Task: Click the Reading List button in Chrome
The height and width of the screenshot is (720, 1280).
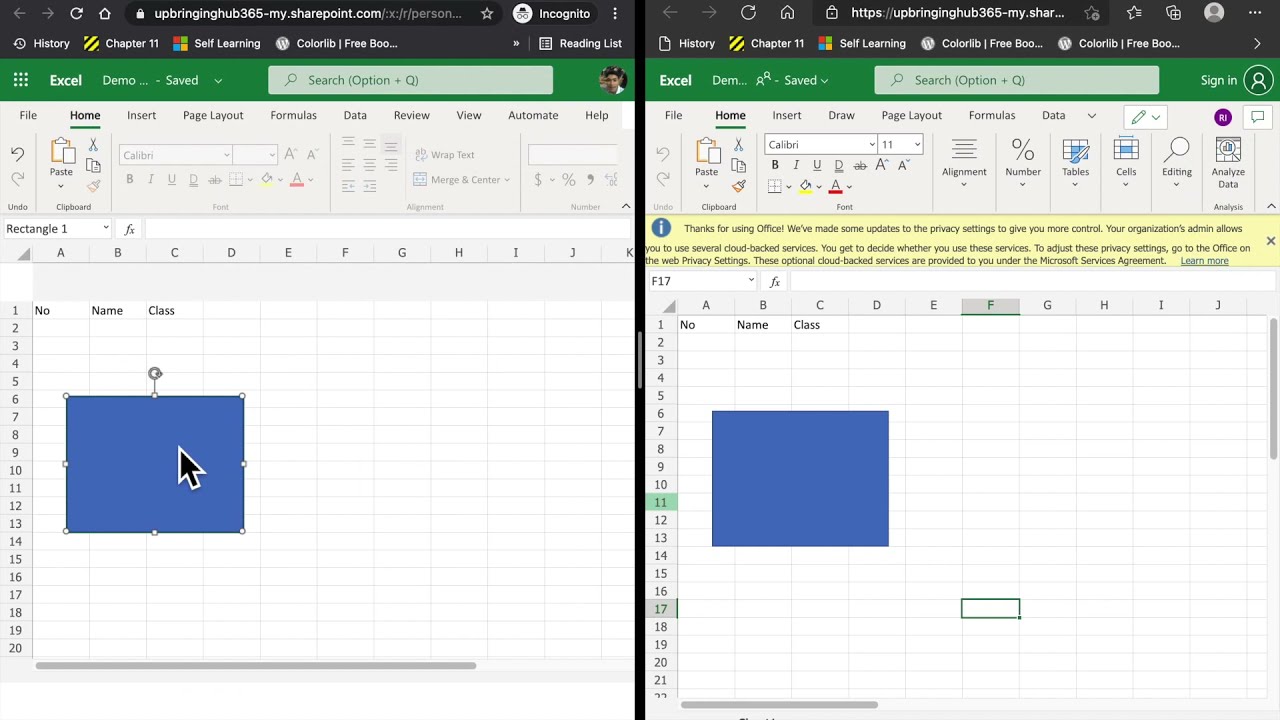Action: (580, 43)
